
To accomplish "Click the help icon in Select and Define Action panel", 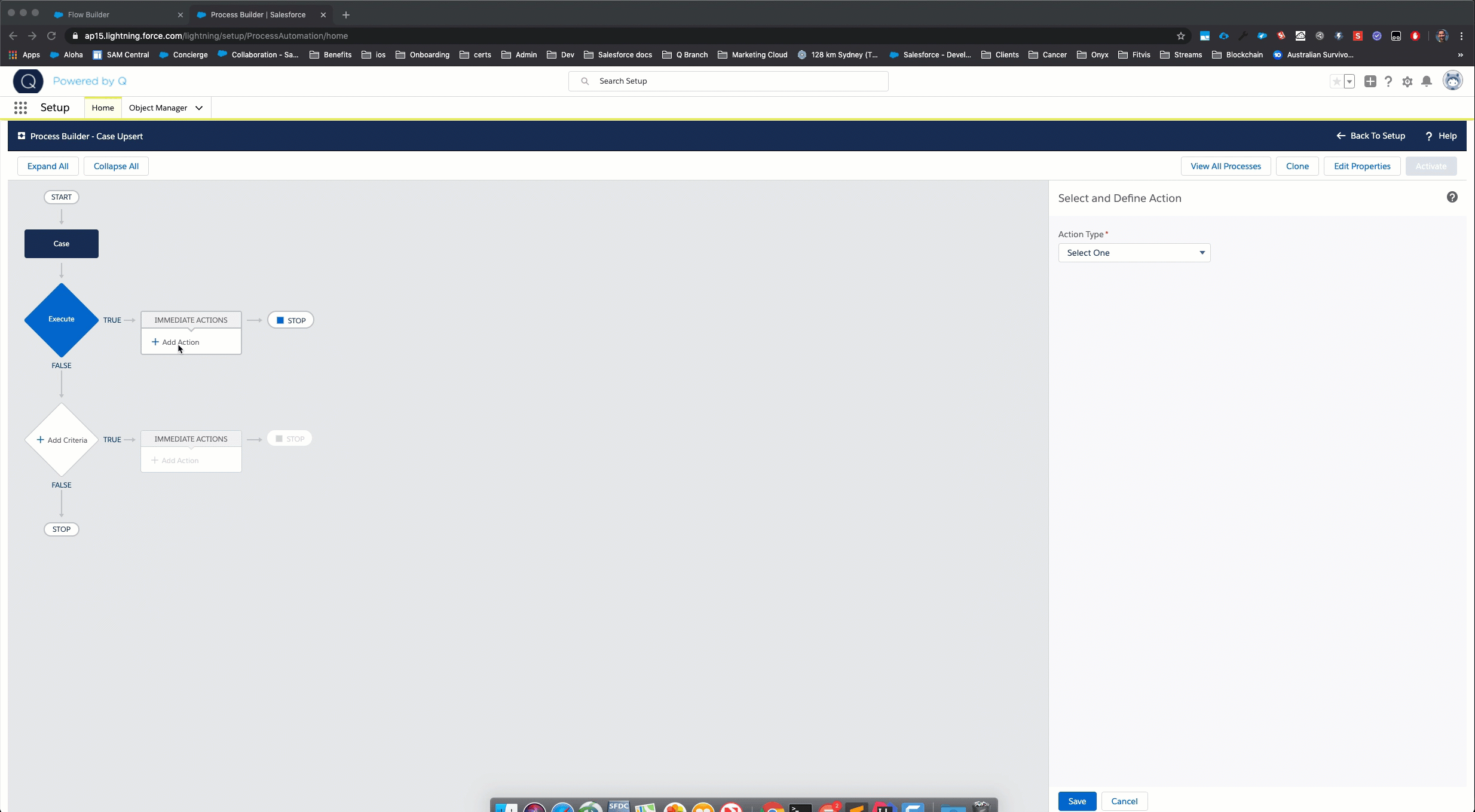I will click(1452, 197).
